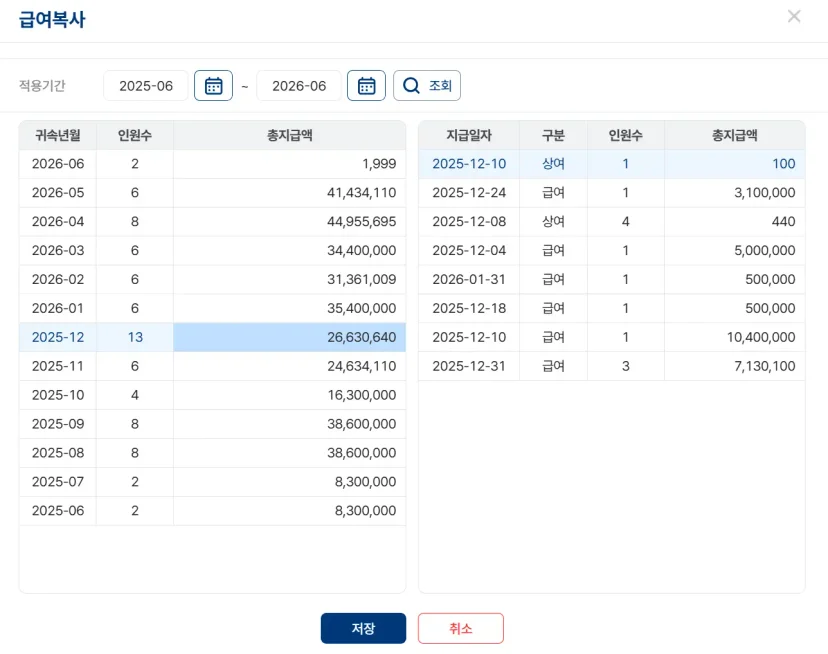Click payment amount 5,000,000
This screenshot has width=828, height=654.
[765, 250]
